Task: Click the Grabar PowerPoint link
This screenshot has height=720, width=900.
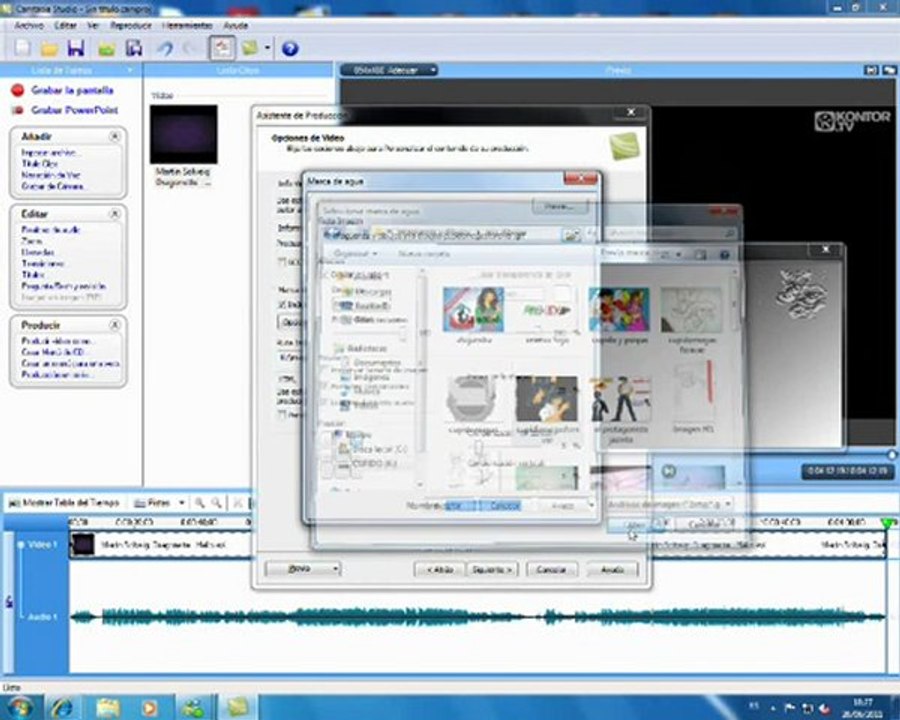Action: click(75, 110)
